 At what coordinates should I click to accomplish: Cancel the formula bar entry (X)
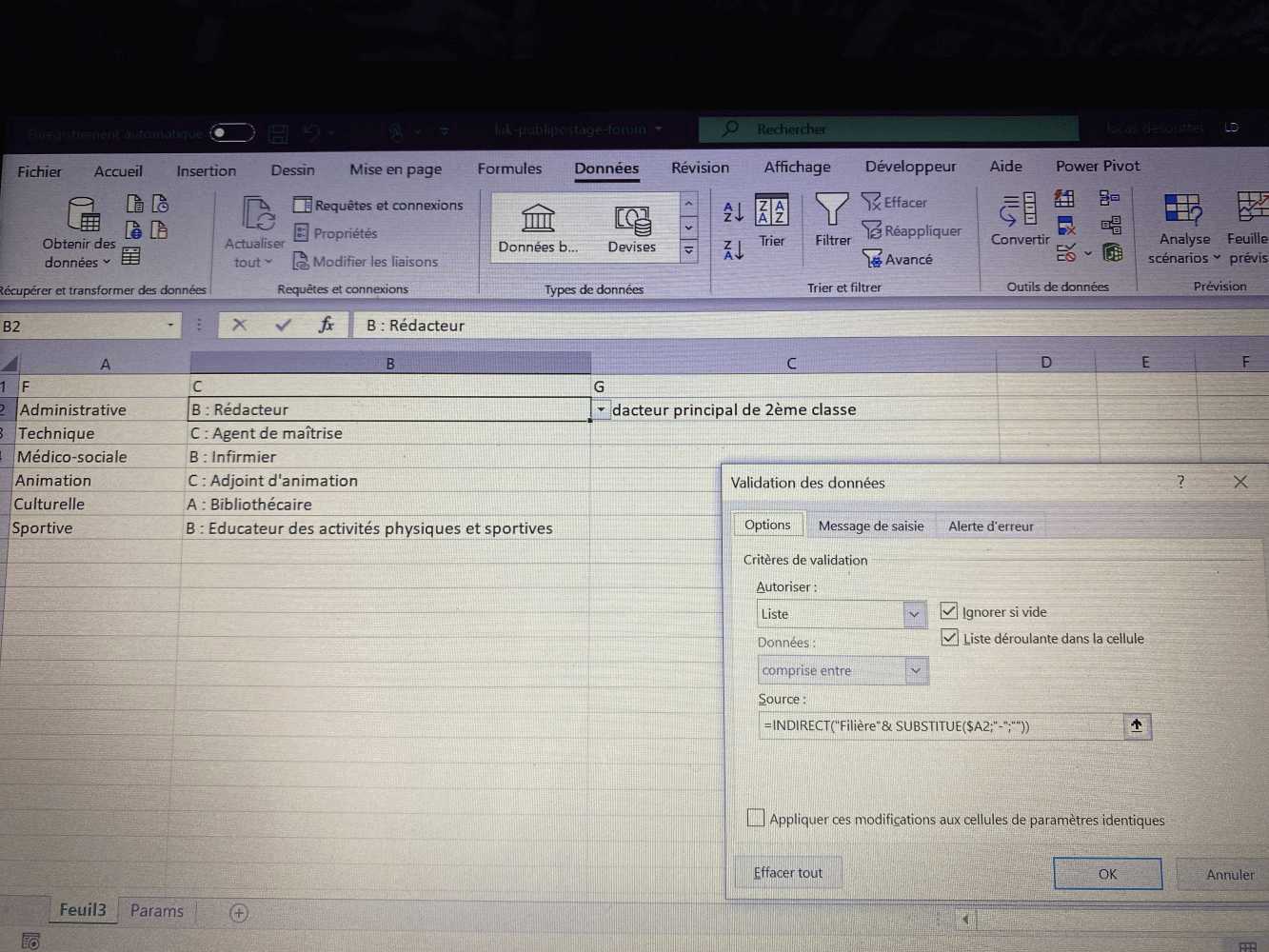pos(239,325)
